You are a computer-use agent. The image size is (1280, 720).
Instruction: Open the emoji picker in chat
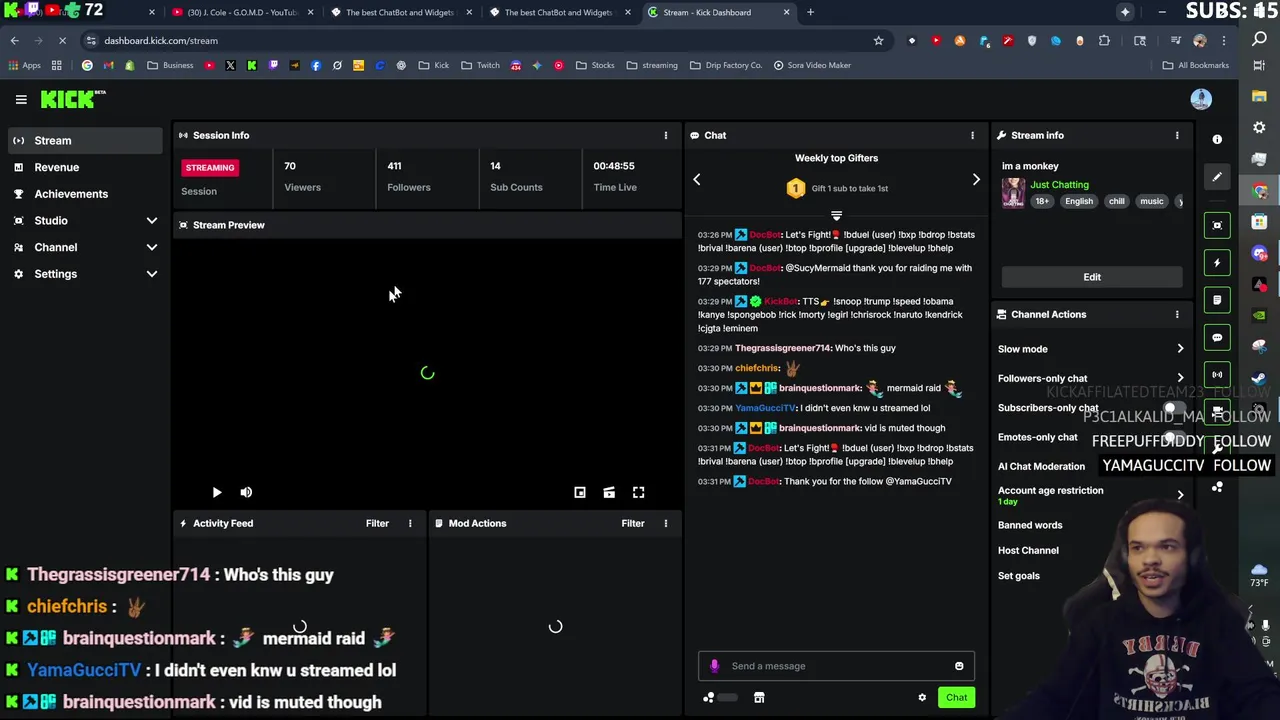pos(959,666)
